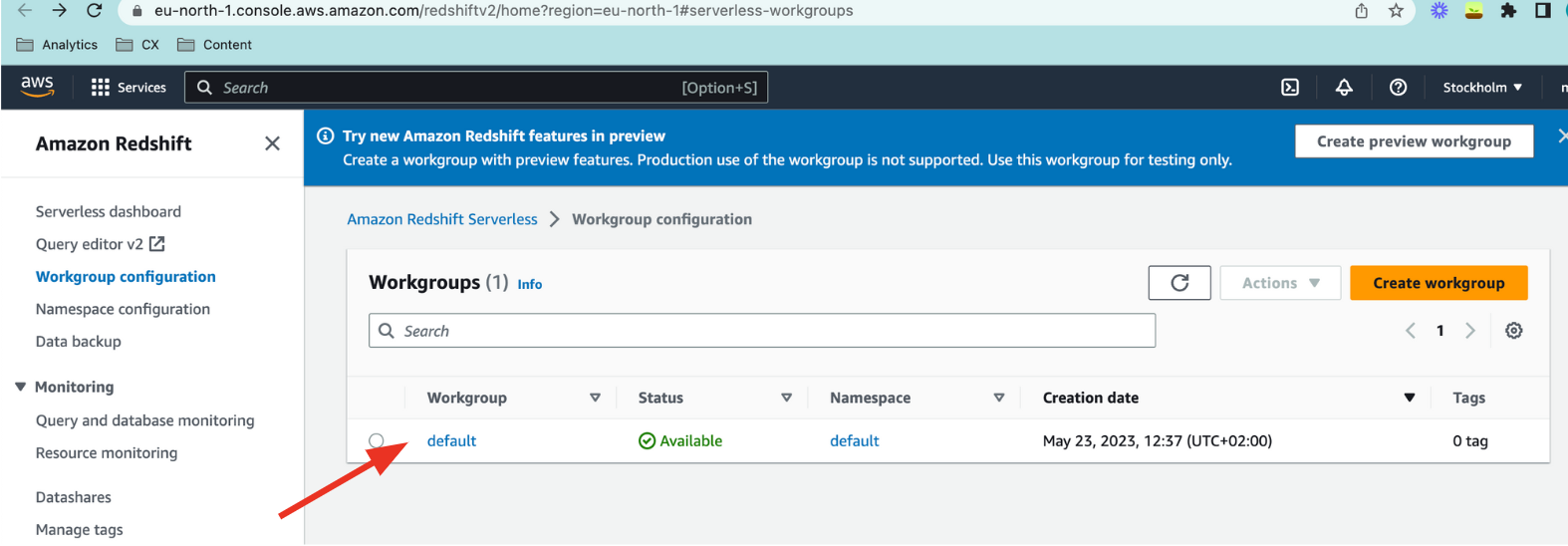Click the info icon in preview banner

point(325,136)
